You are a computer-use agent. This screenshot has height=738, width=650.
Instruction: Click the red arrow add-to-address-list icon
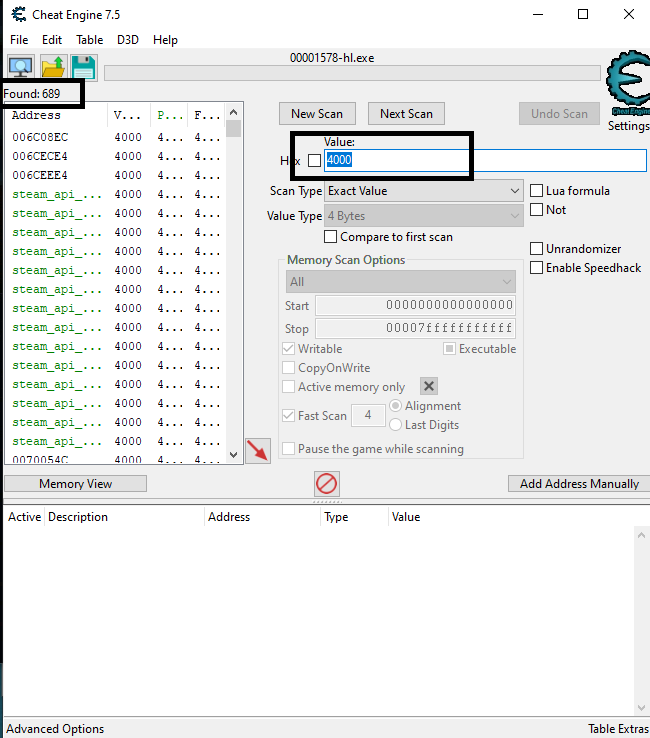(x=258, y=450)
